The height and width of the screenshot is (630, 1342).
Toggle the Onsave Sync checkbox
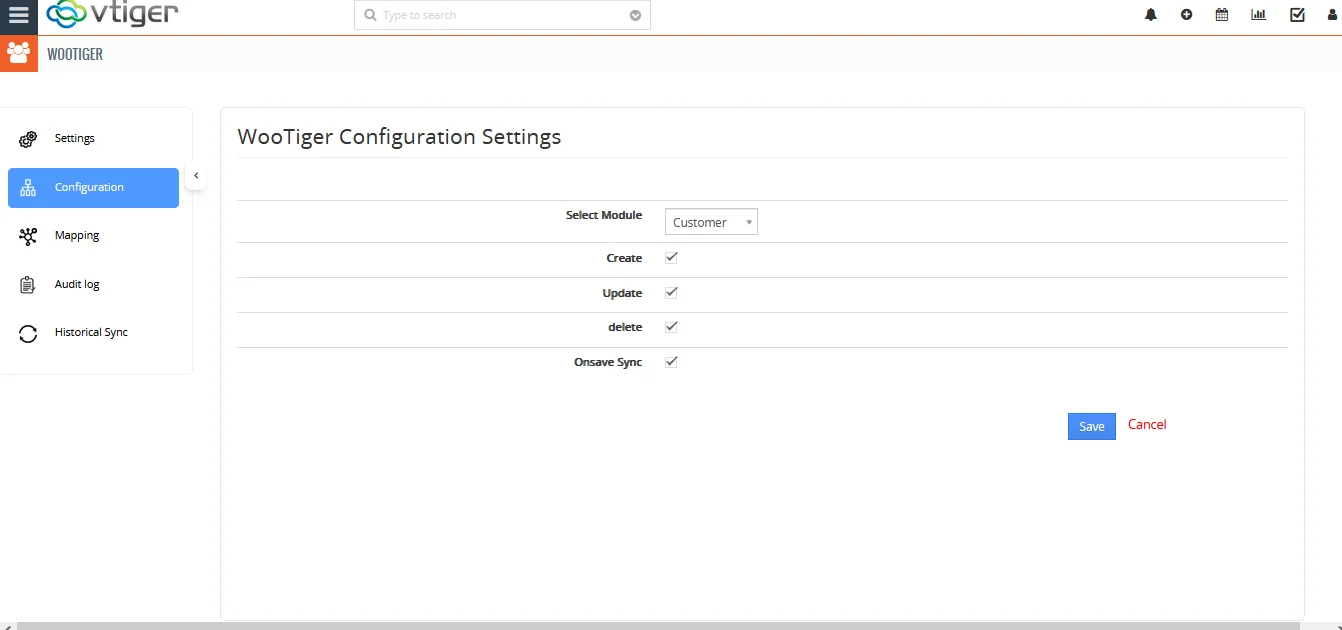[671, 361]
